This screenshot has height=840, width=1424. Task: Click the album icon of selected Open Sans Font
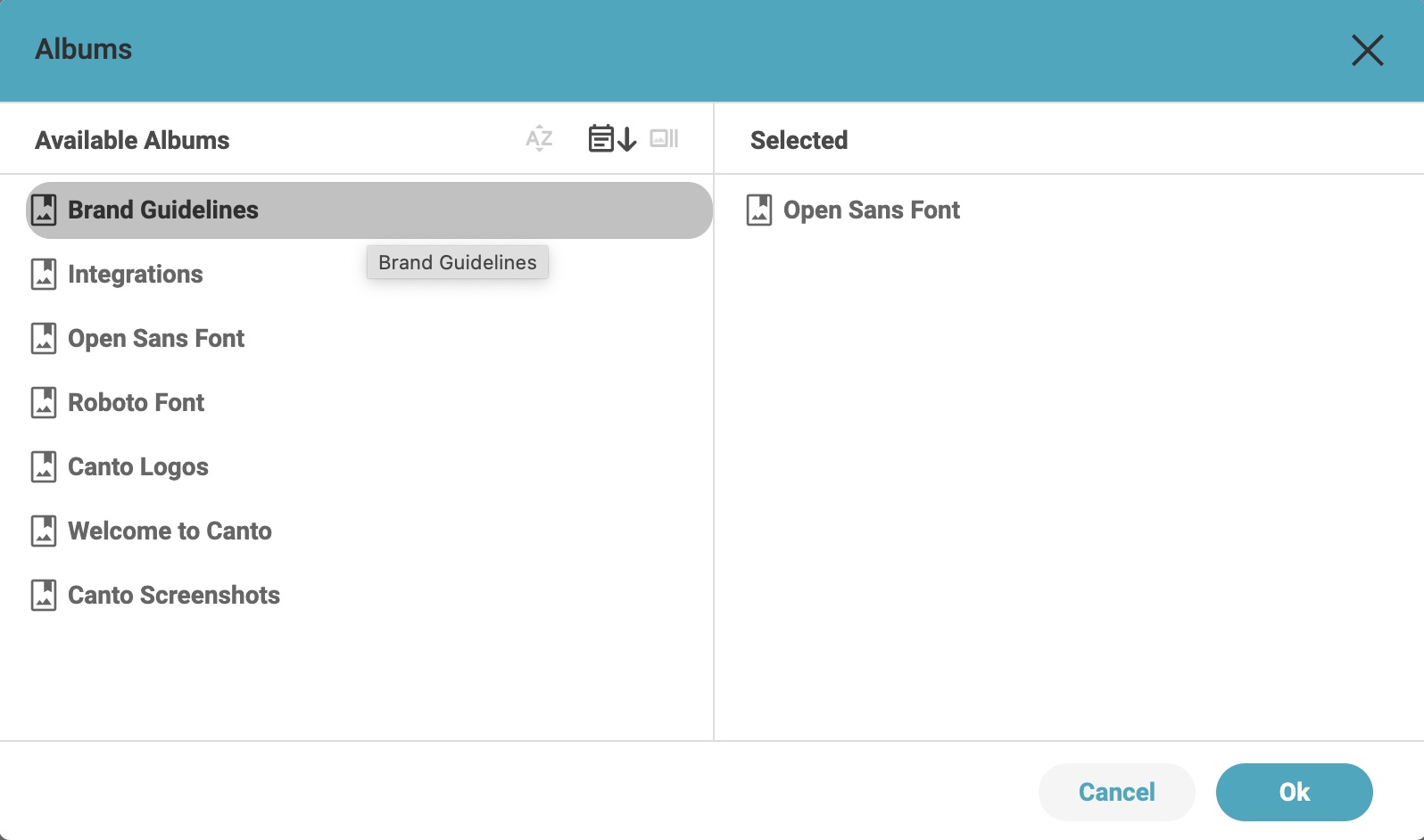pos(759,210)
